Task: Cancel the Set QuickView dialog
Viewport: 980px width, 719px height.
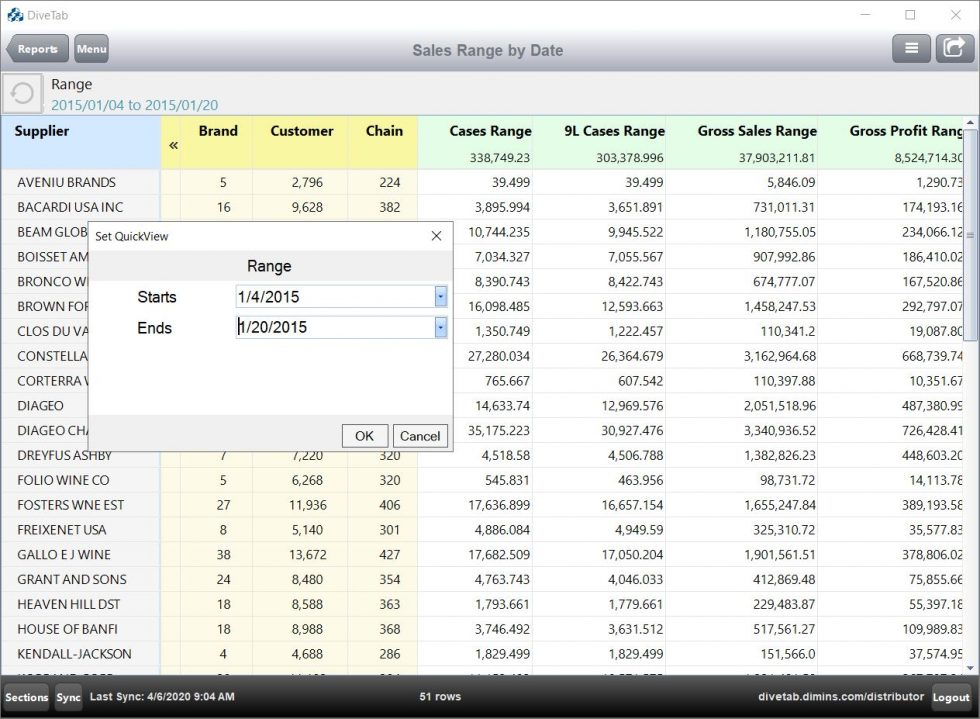Action: [x=420, y=436]
